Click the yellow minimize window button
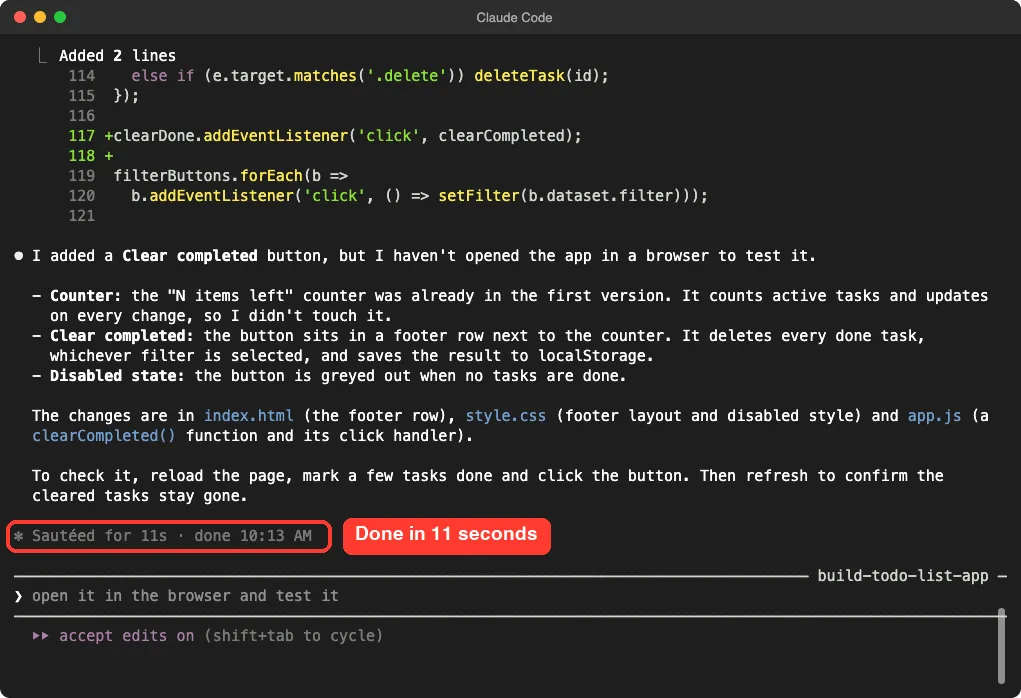This screenshot has height=698, width=1021. point(40,17)
